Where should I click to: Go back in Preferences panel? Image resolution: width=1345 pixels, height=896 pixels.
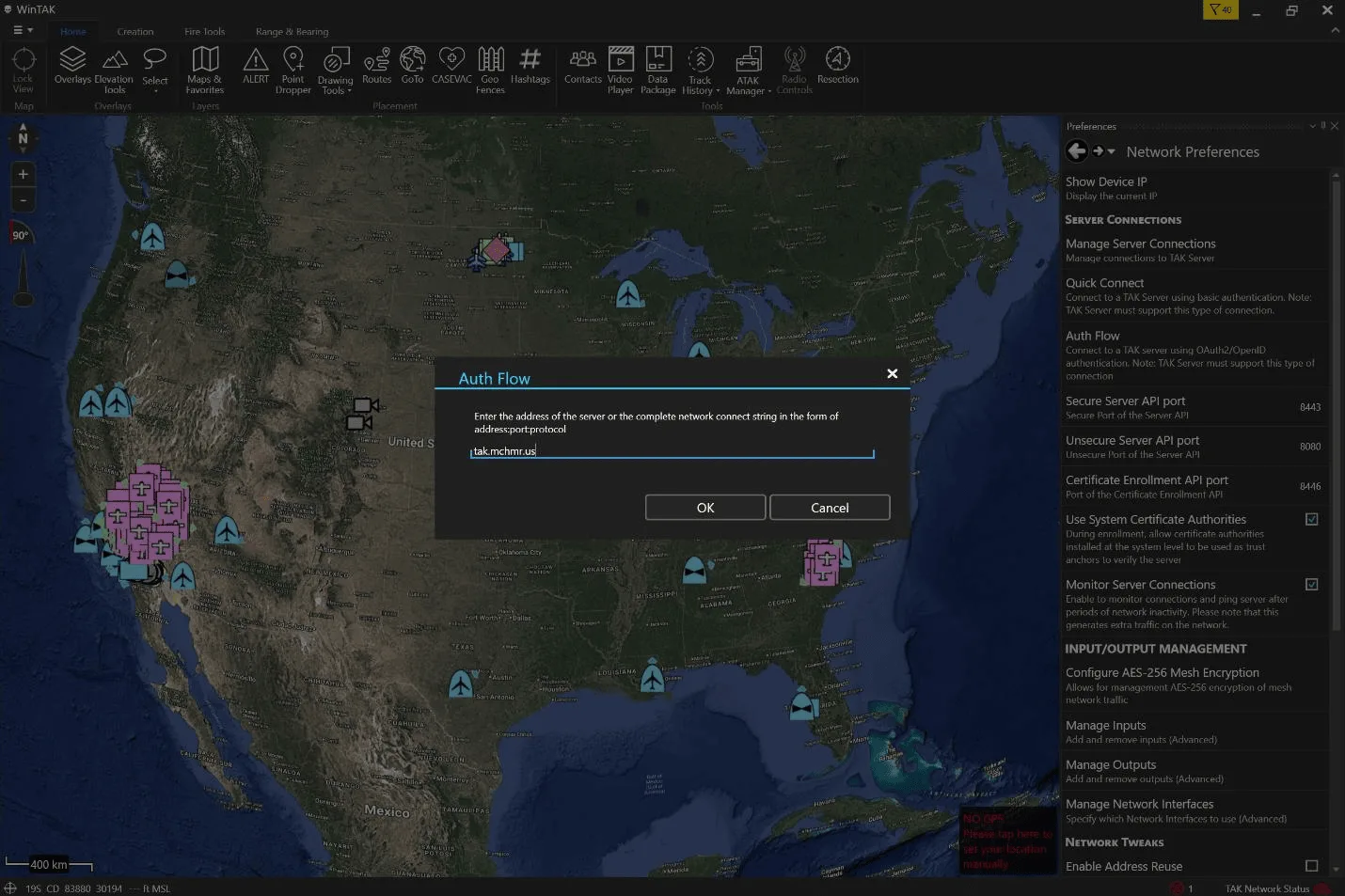[x=1077, y=151]
